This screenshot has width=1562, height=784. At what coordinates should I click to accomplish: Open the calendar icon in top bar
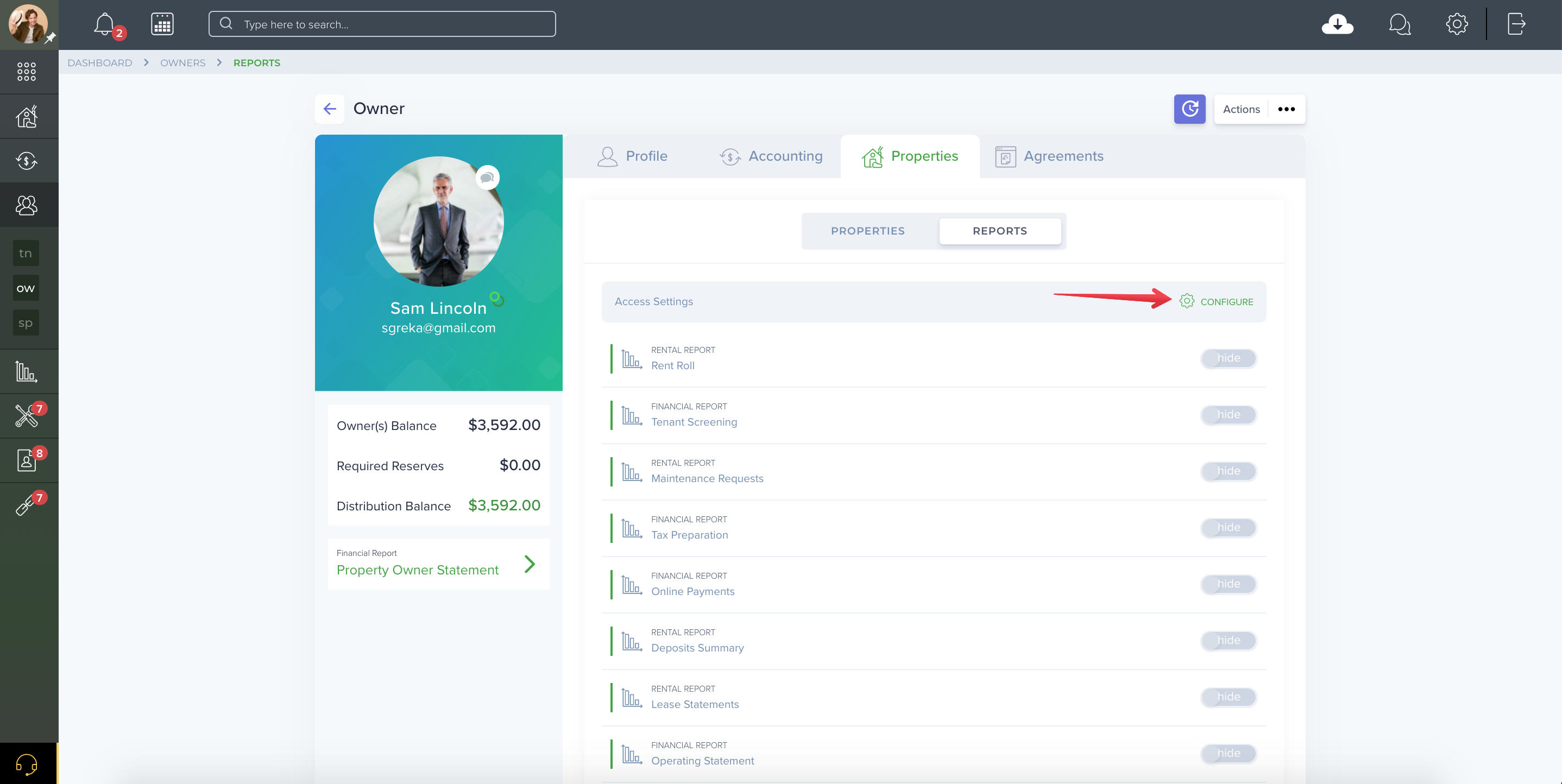tap(162, 24)
